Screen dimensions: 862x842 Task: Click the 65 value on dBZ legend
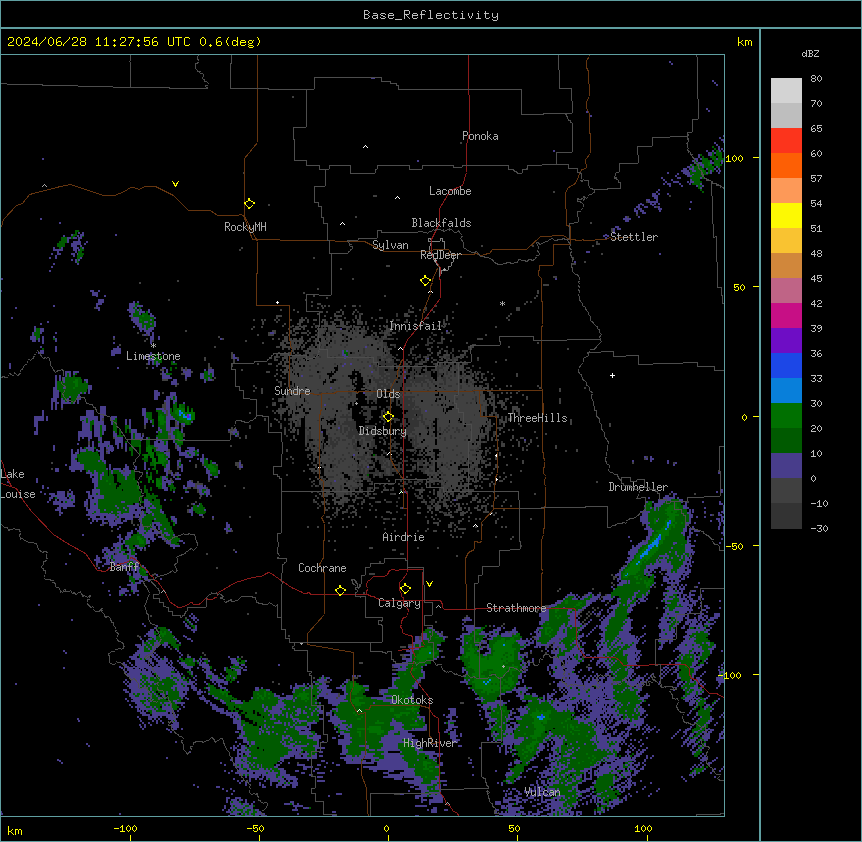(x=816, y=129)
